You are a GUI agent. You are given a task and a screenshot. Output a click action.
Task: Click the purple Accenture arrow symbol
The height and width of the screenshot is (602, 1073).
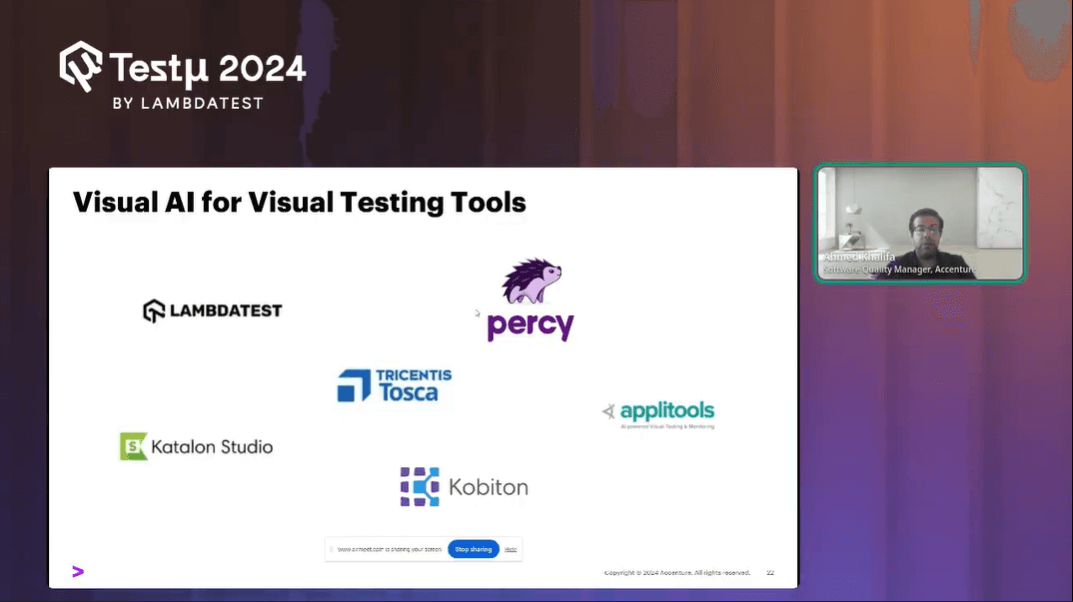77,571
